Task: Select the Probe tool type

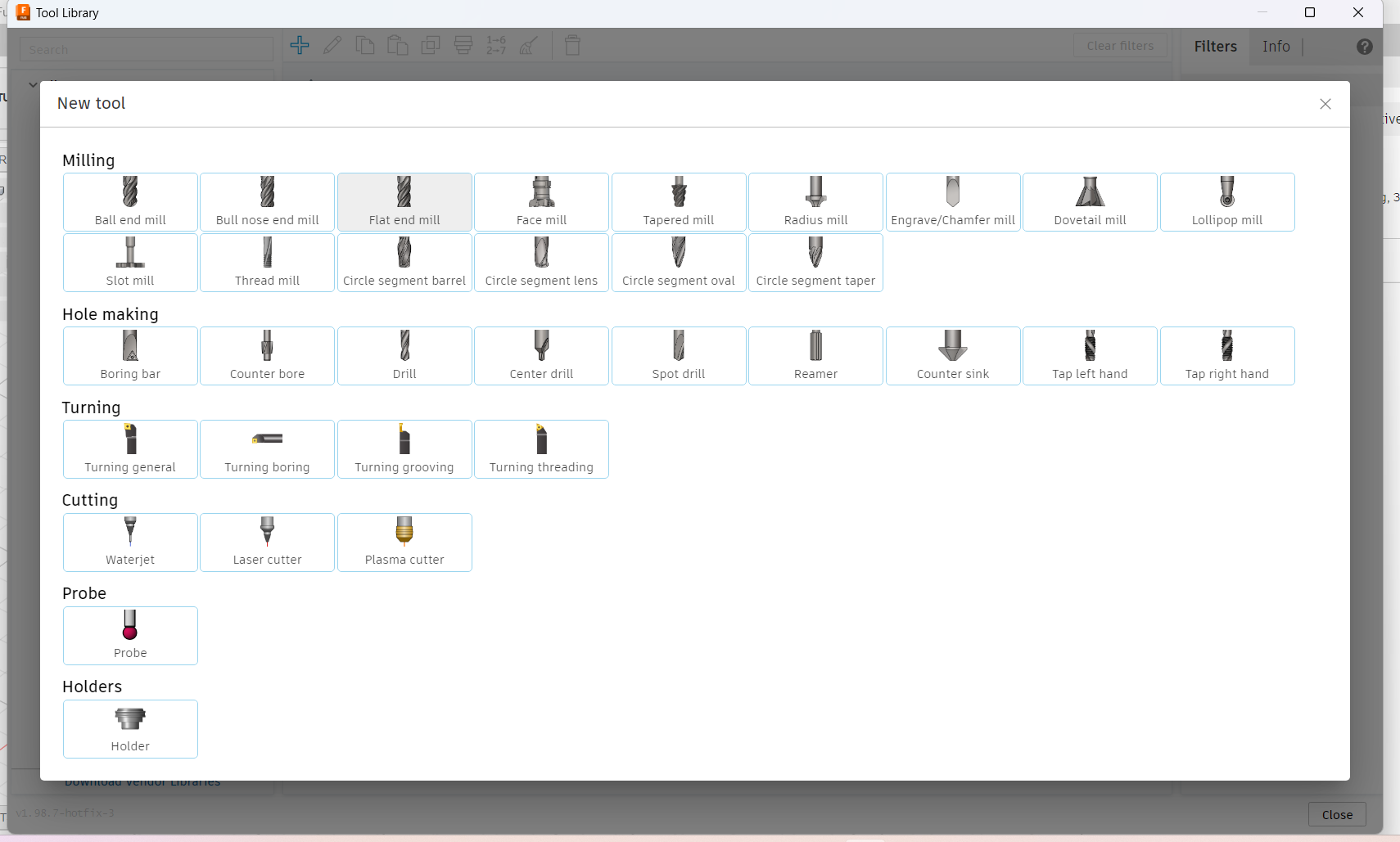Action: (130, 636)
